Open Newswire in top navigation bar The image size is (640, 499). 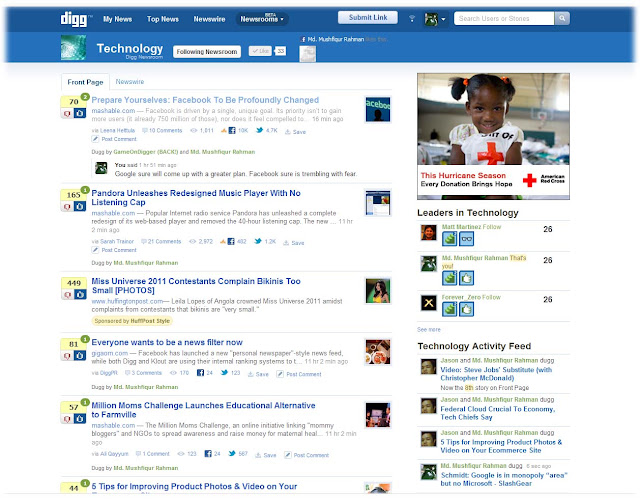pyautogui.click(x=209, y=19)
